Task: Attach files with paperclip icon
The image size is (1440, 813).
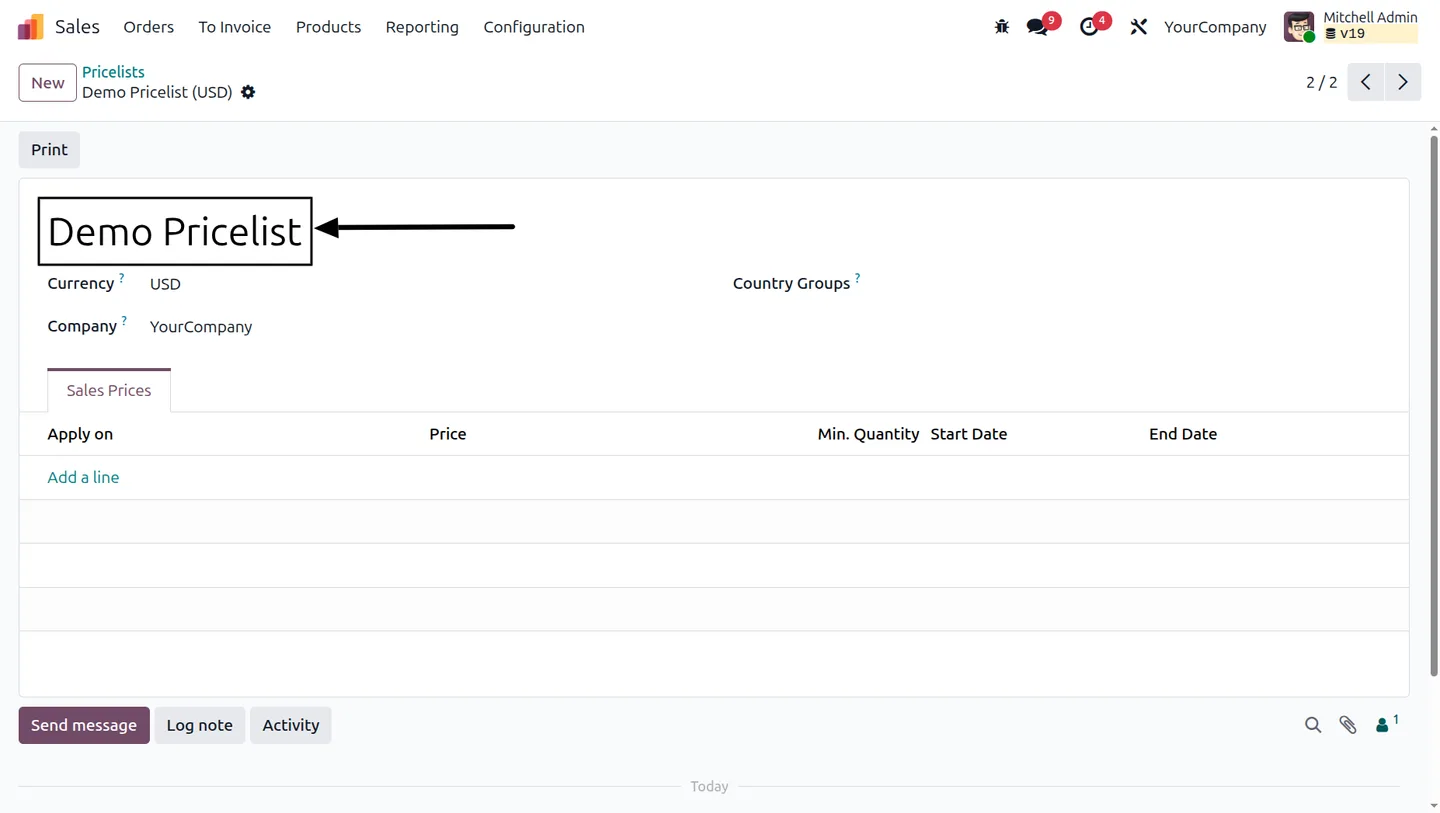Action: pos(1348,725)
